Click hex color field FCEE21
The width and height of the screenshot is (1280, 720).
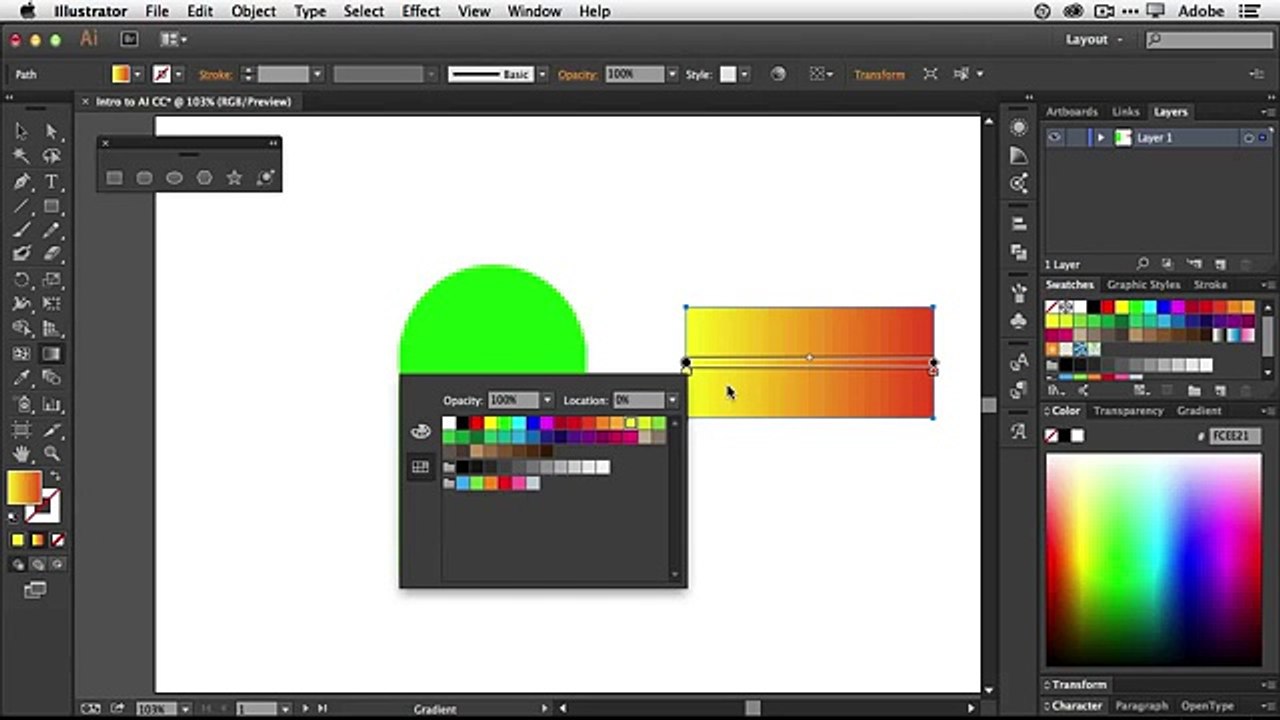click(x=1234, y=436)
